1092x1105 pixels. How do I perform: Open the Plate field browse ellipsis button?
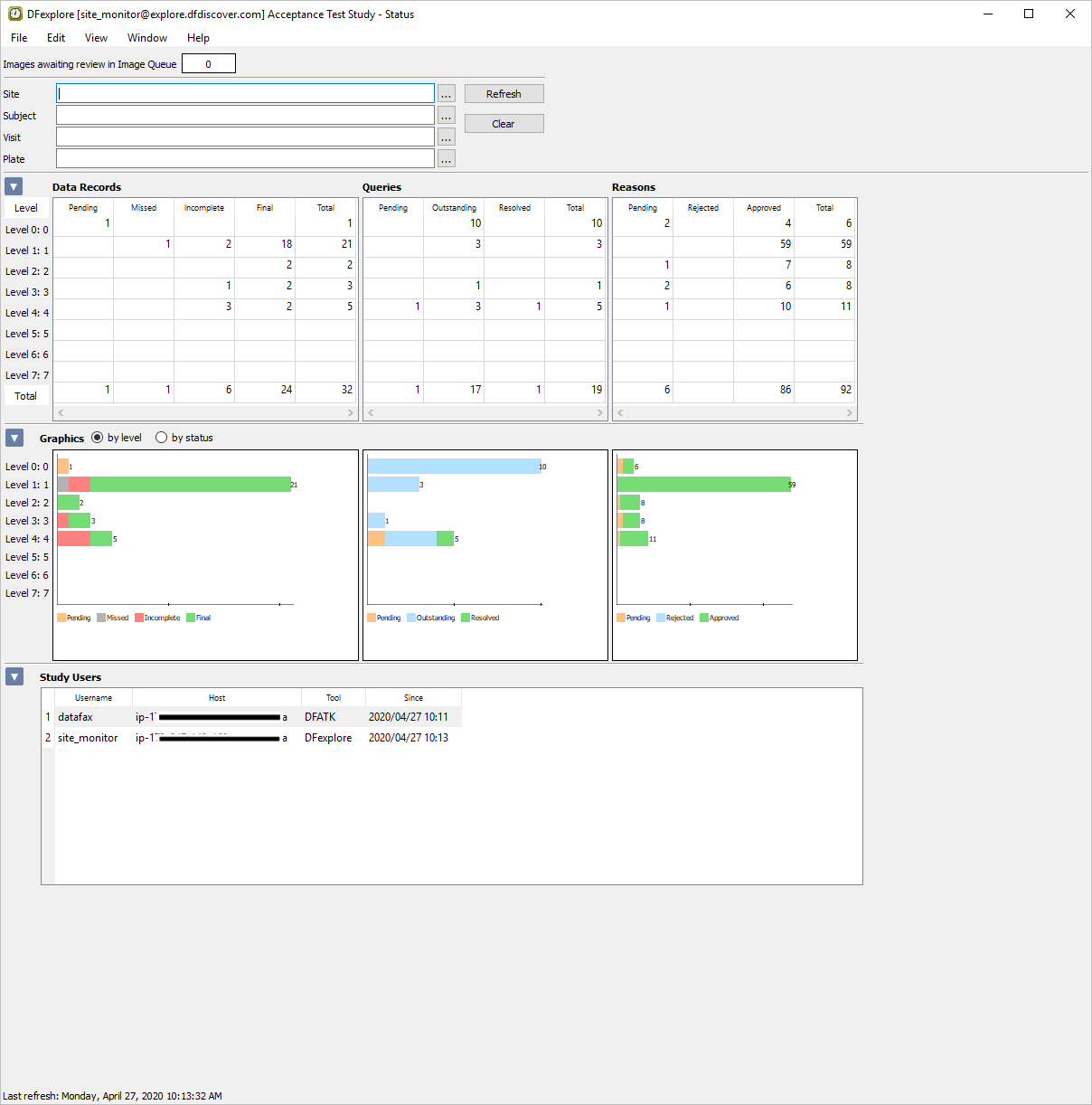(x=447, y=159)
